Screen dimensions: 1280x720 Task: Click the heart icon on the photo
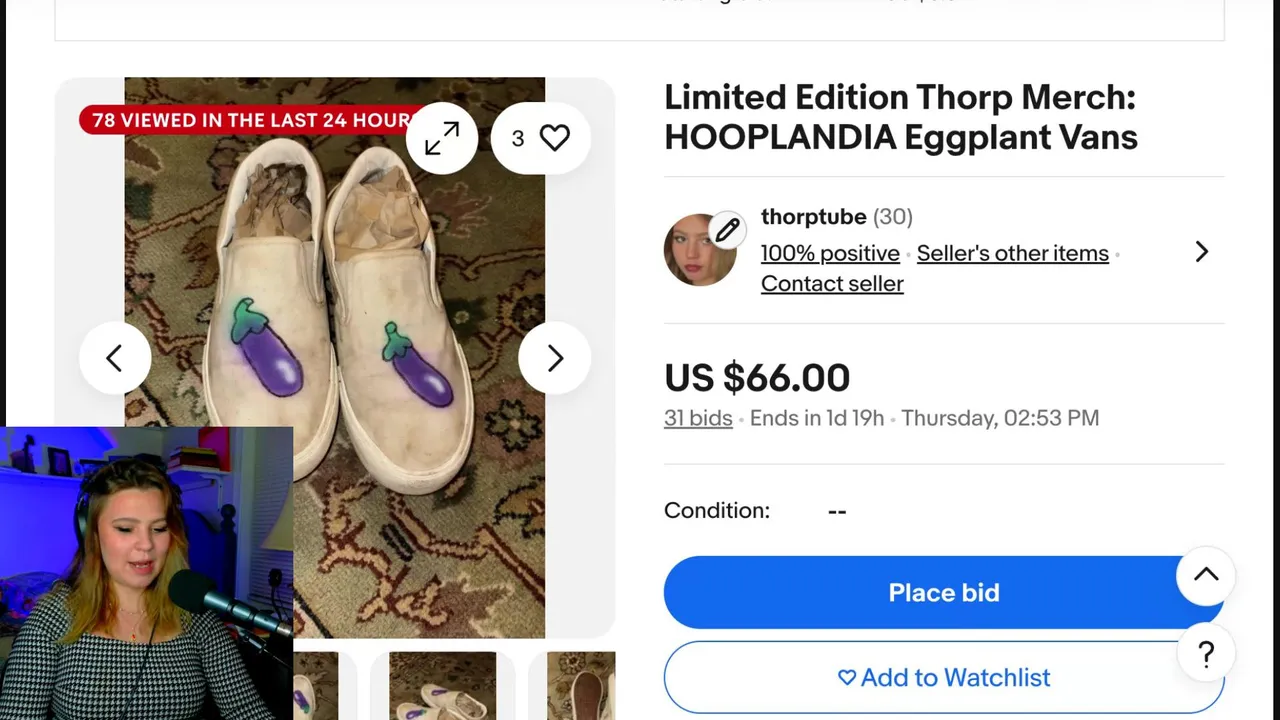[554, 138]
